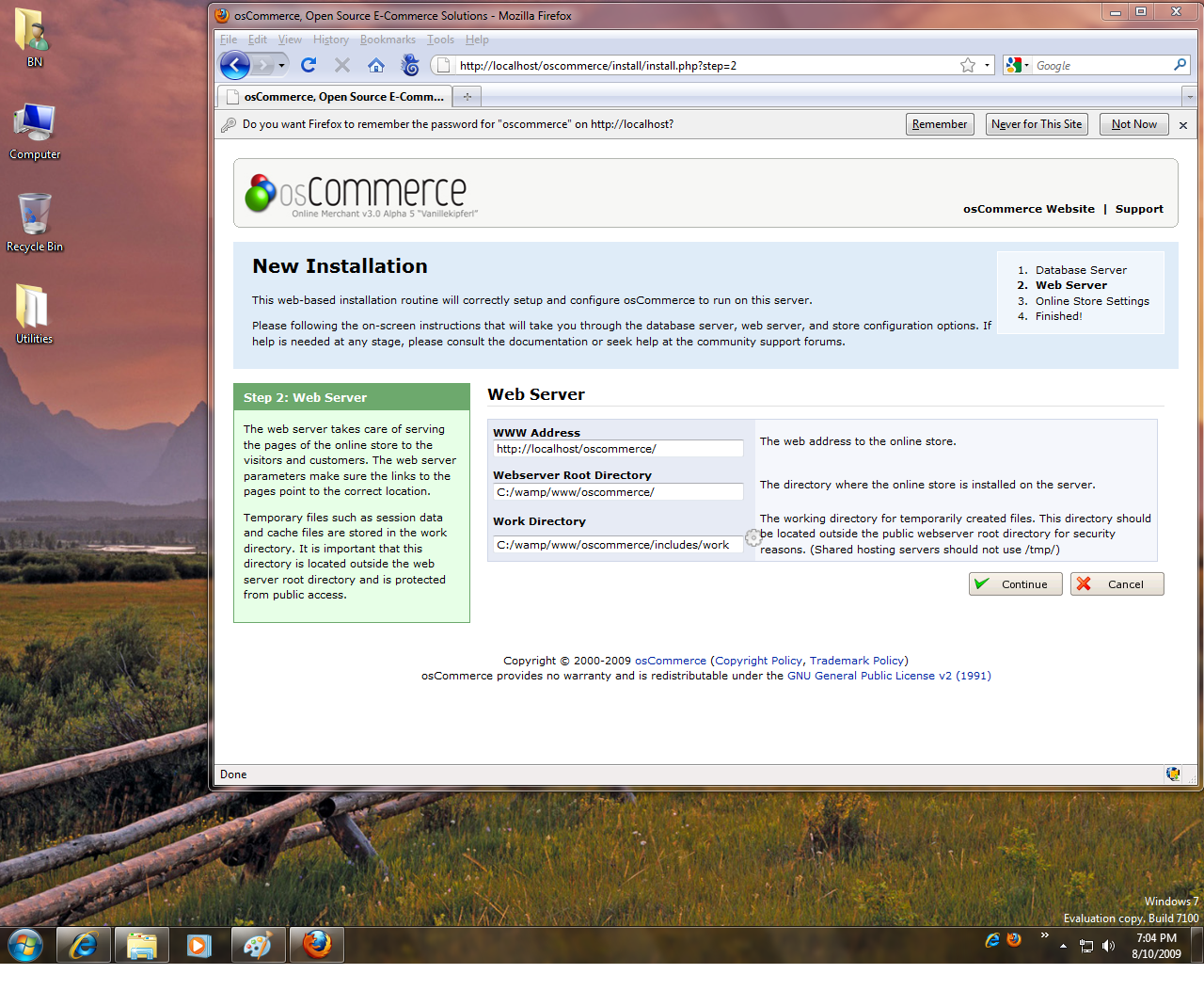Screen dimensions: 1204x1006
Task: Click the Work Directory input field
Action: coord(617,545)
